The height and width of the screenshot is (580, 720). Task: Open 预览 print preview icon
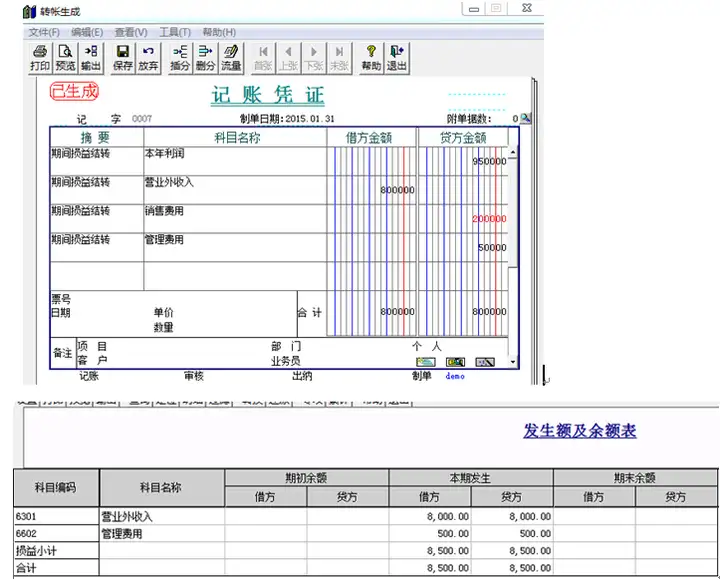[x=65, y=58]
